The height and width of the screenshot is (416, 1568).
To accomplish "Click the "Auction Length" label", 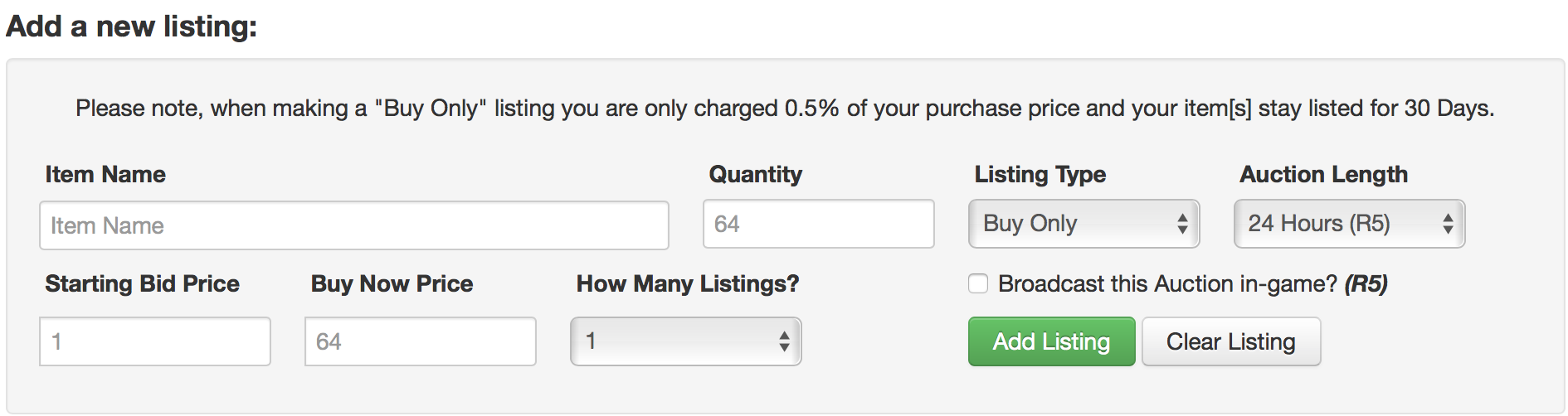I will click(x=1323, y=175).
